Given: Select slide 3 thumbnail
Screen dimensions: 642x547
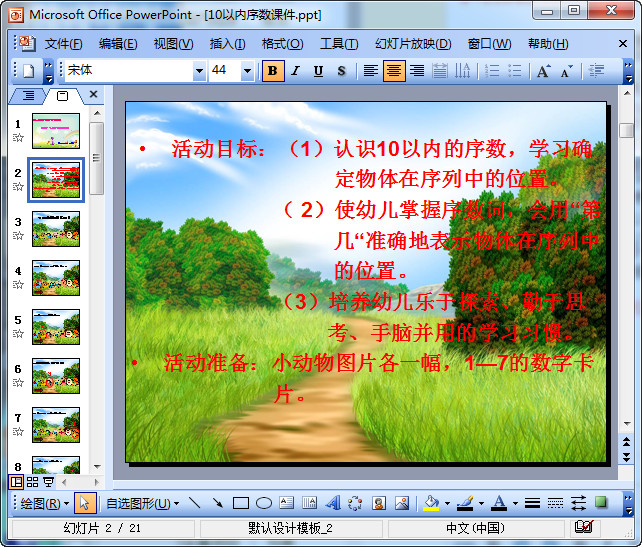Looking at the screenshot, I should tap(56, 229).
